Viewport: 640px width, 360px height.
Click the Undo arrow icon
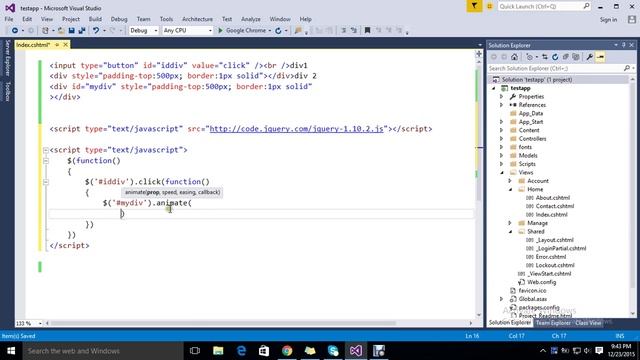click(96, 31)
